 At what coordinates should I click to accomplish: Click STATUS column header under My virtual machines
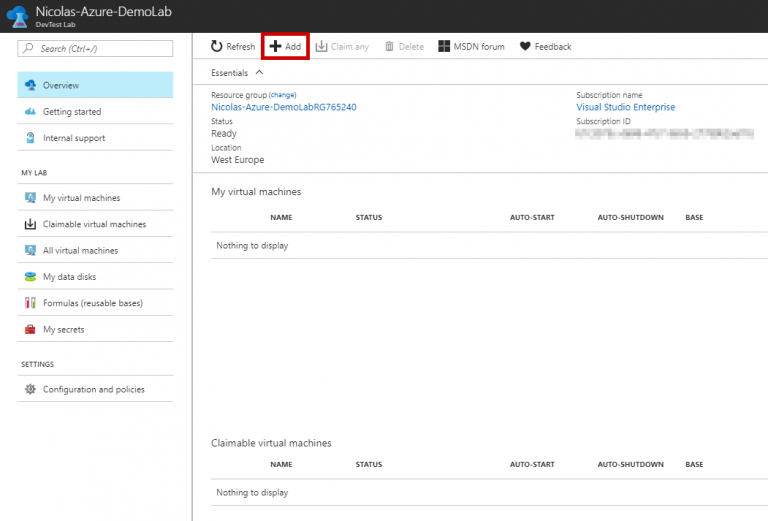point(369,217)
